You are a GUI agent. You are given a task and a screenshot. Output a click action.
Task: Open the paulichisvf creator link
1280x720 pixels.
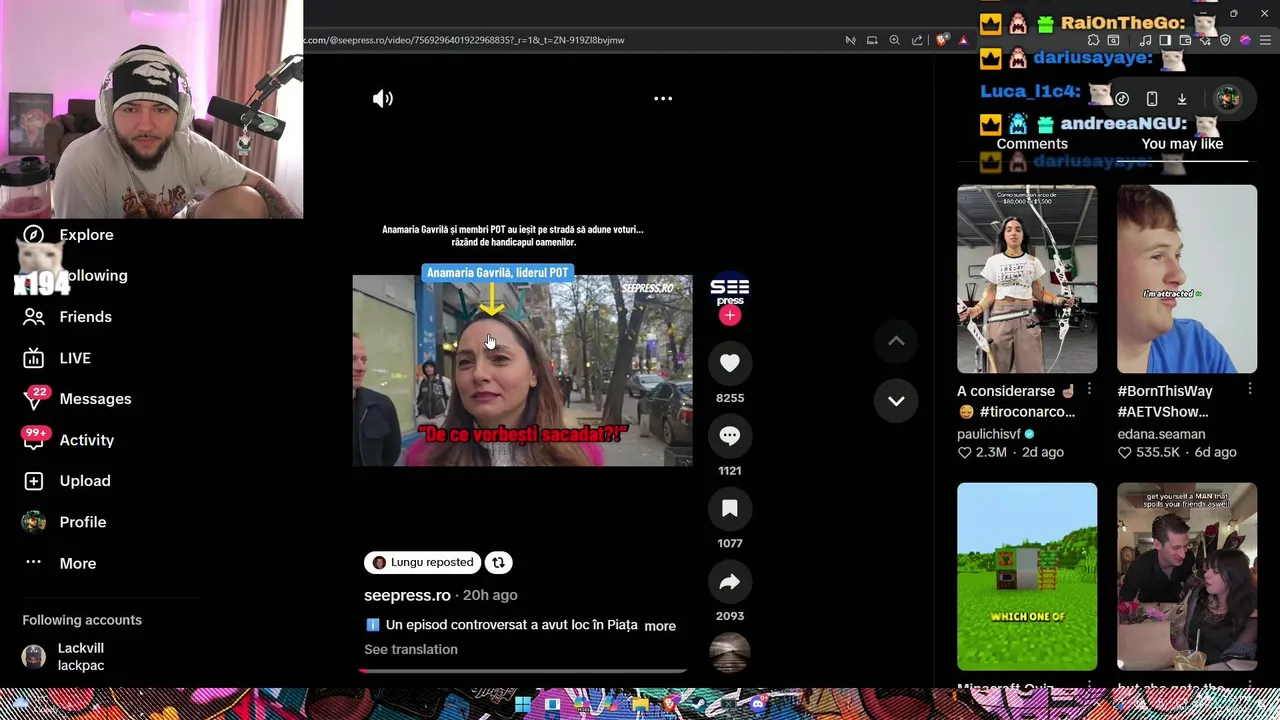pos(989,434)
